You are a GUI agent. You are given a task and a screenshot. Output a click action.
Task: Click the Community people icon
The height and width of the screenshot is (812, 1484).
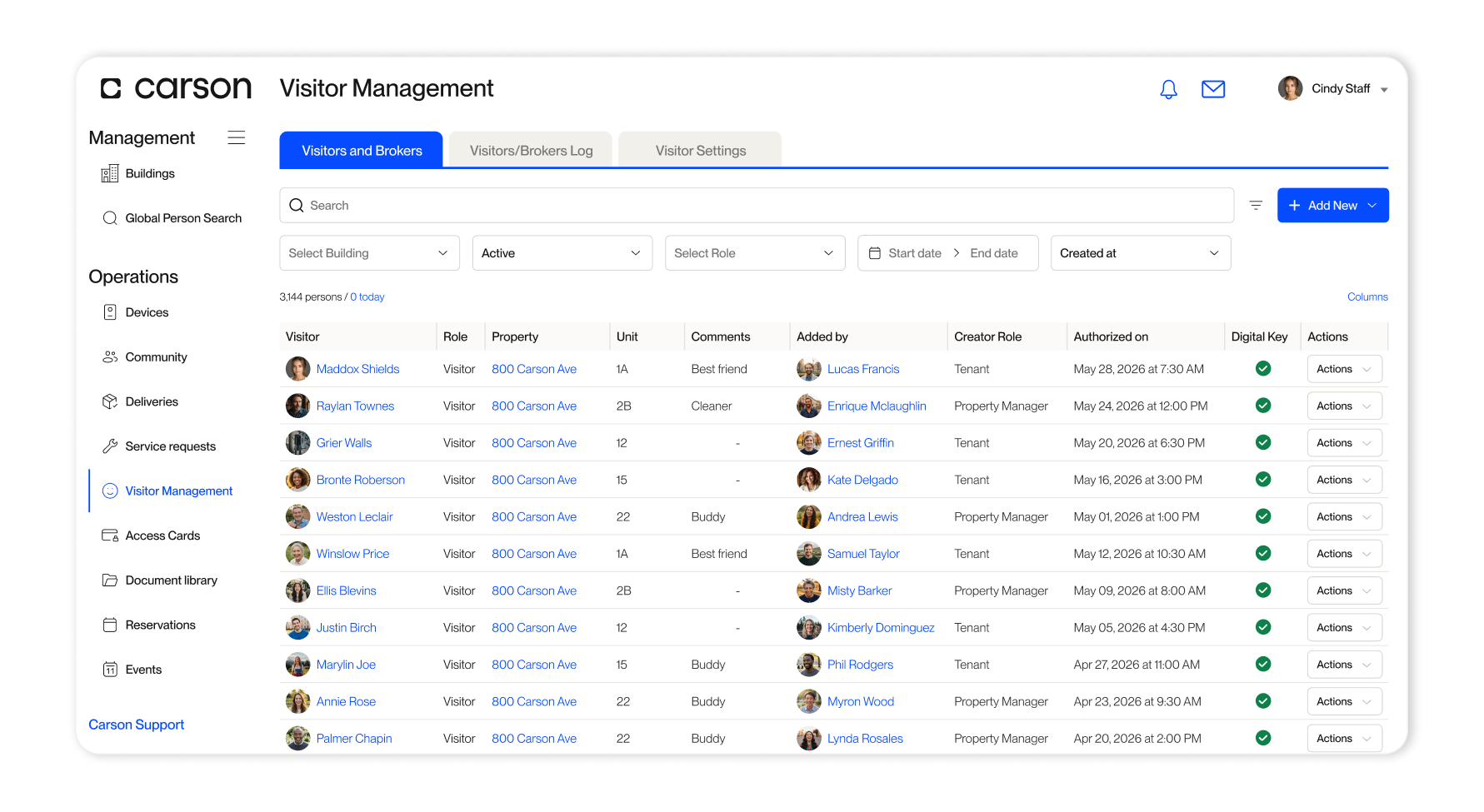[x=109, y=357]
